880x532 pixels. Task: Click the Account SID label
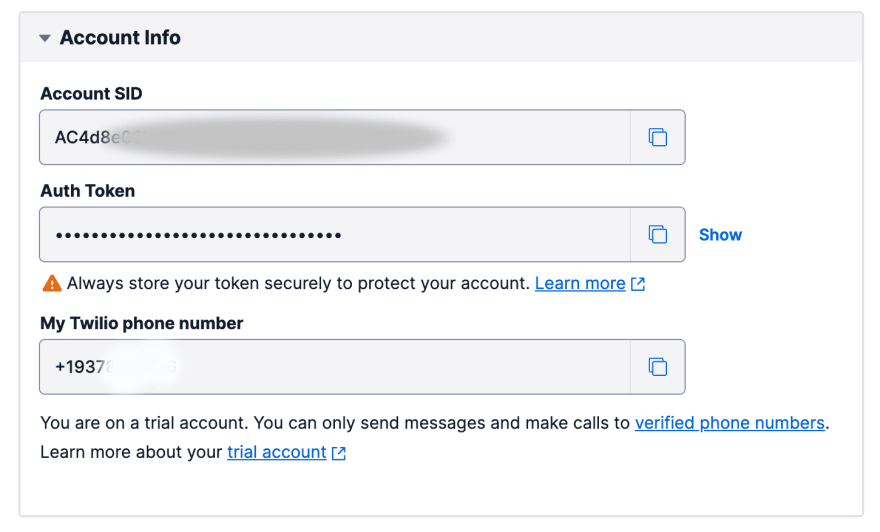coord(91,94)
